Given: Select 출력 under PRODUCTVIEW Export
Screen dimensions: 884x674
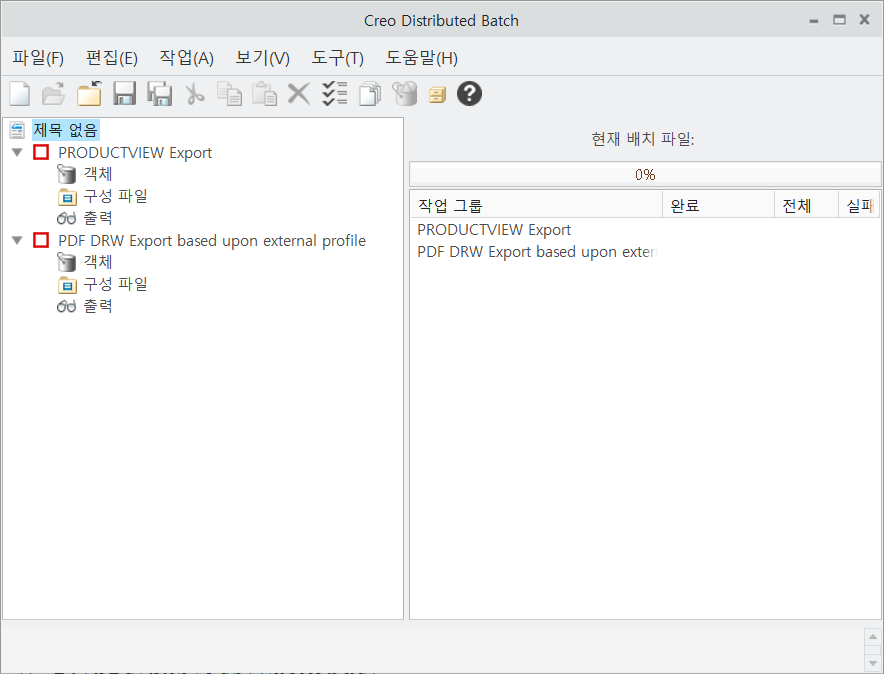Looking at the screenshot, I should (98, 218).
